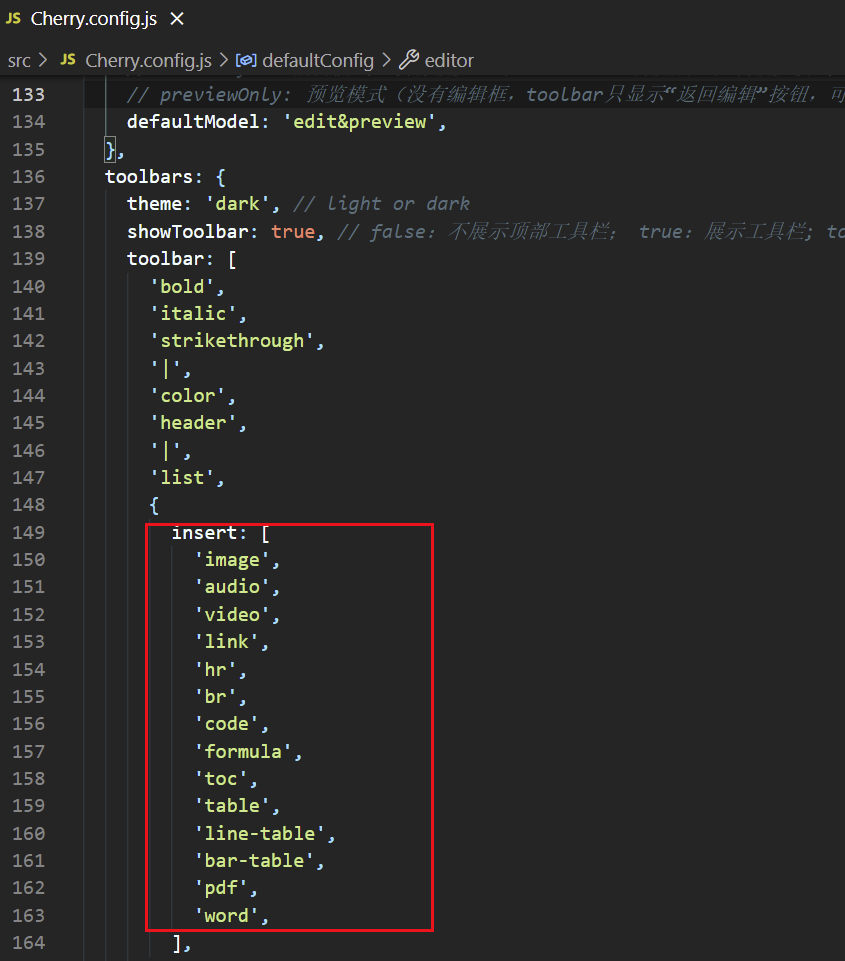This screenshot has height=961, width=845.
Task: Click the 'toc' string
Action: (221, 778)
